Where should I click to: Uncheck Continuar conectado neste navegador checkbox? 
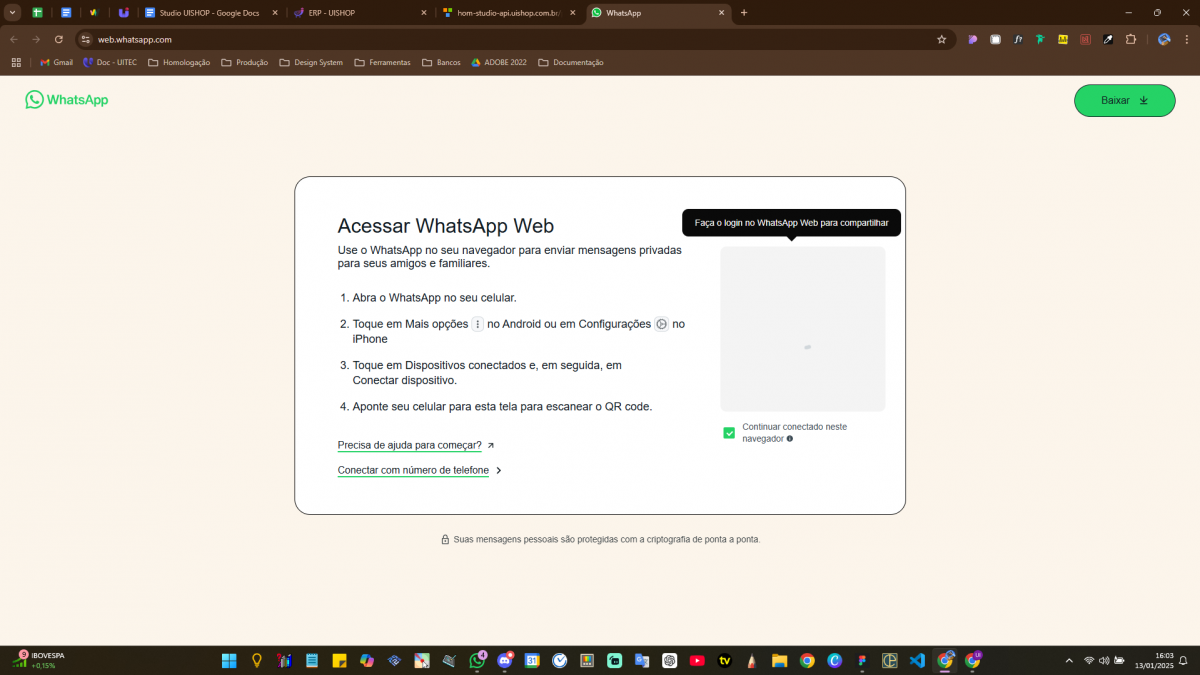tap(729, 433)
